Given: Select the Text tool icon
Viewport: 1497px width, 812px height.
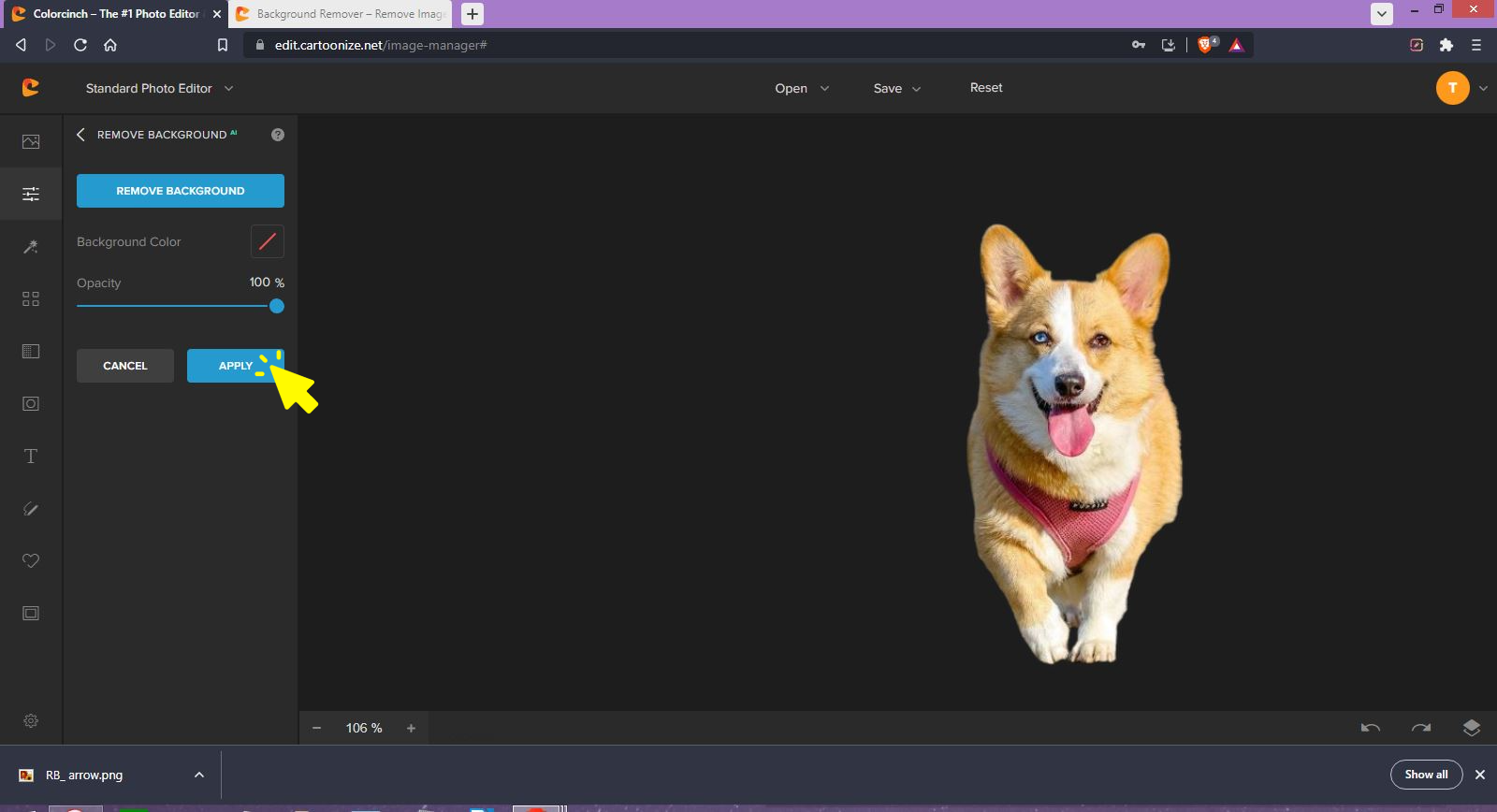Looking at the screenshot, I should point(31,457).
